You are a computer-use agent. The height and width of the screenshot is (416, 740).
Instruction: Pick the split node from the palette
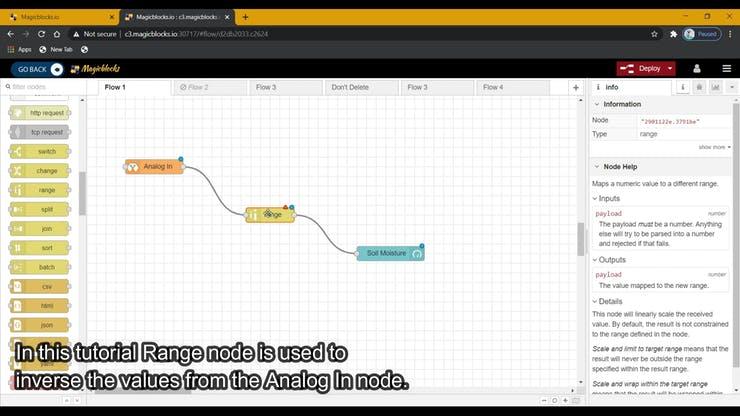(40, 209)
